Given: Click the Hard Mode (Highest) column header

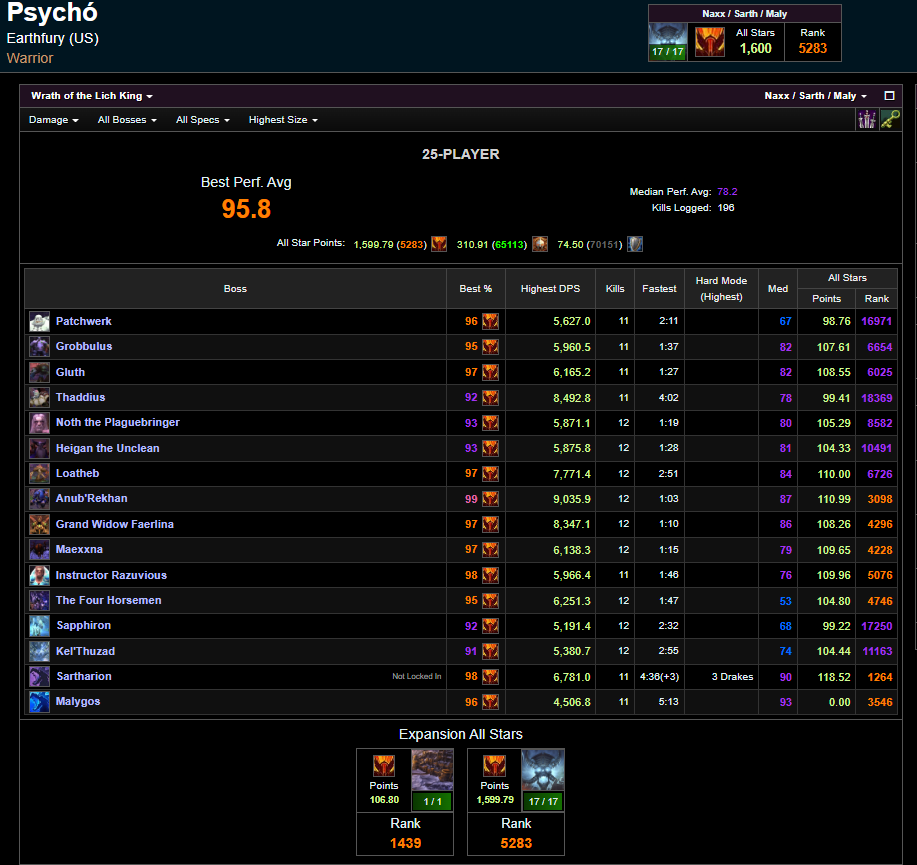Looking at the screenshot, I should click(x=721, y=289).
